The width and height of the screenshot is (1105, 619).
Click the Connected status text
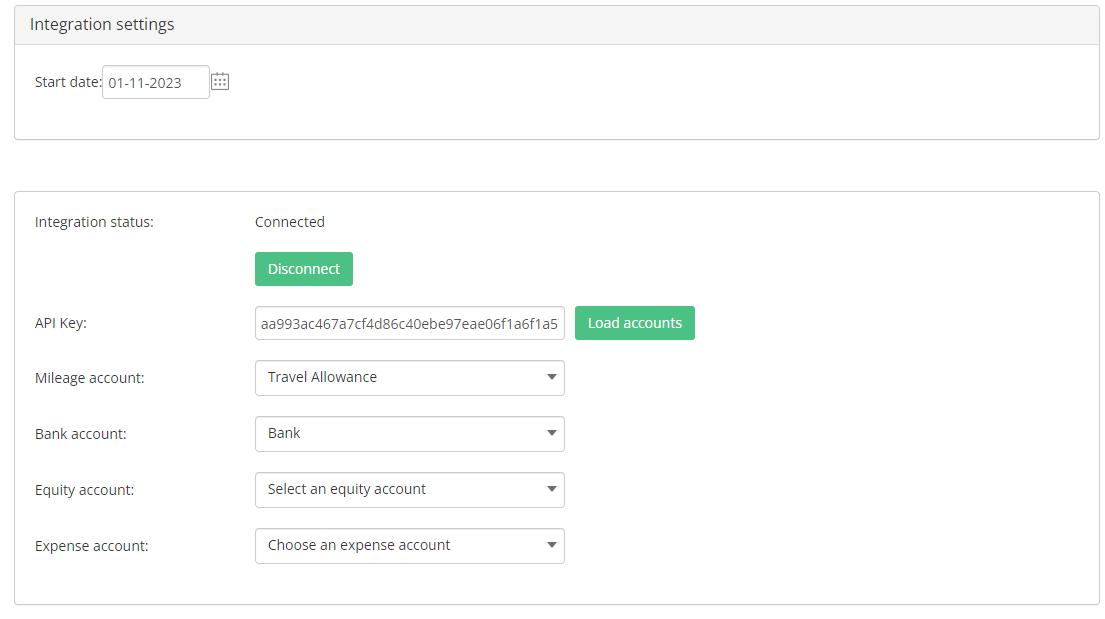coord(290,222)
